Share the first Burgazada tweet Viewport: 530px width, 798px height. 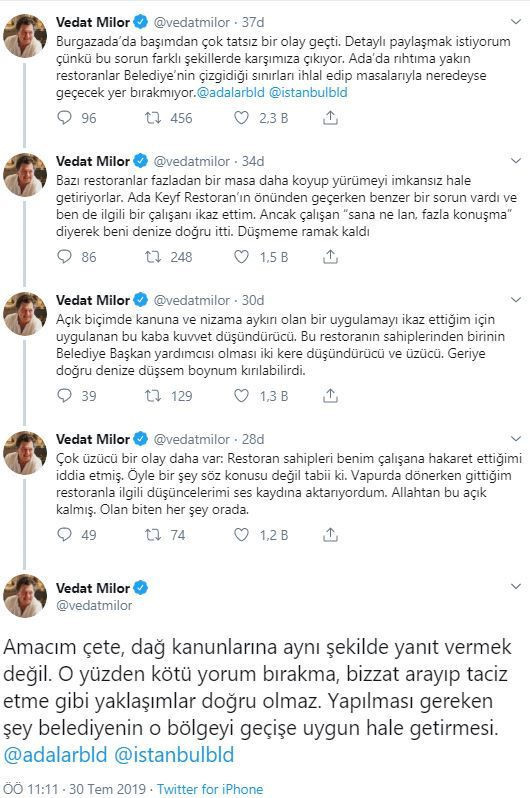click(x=330, y=118)
